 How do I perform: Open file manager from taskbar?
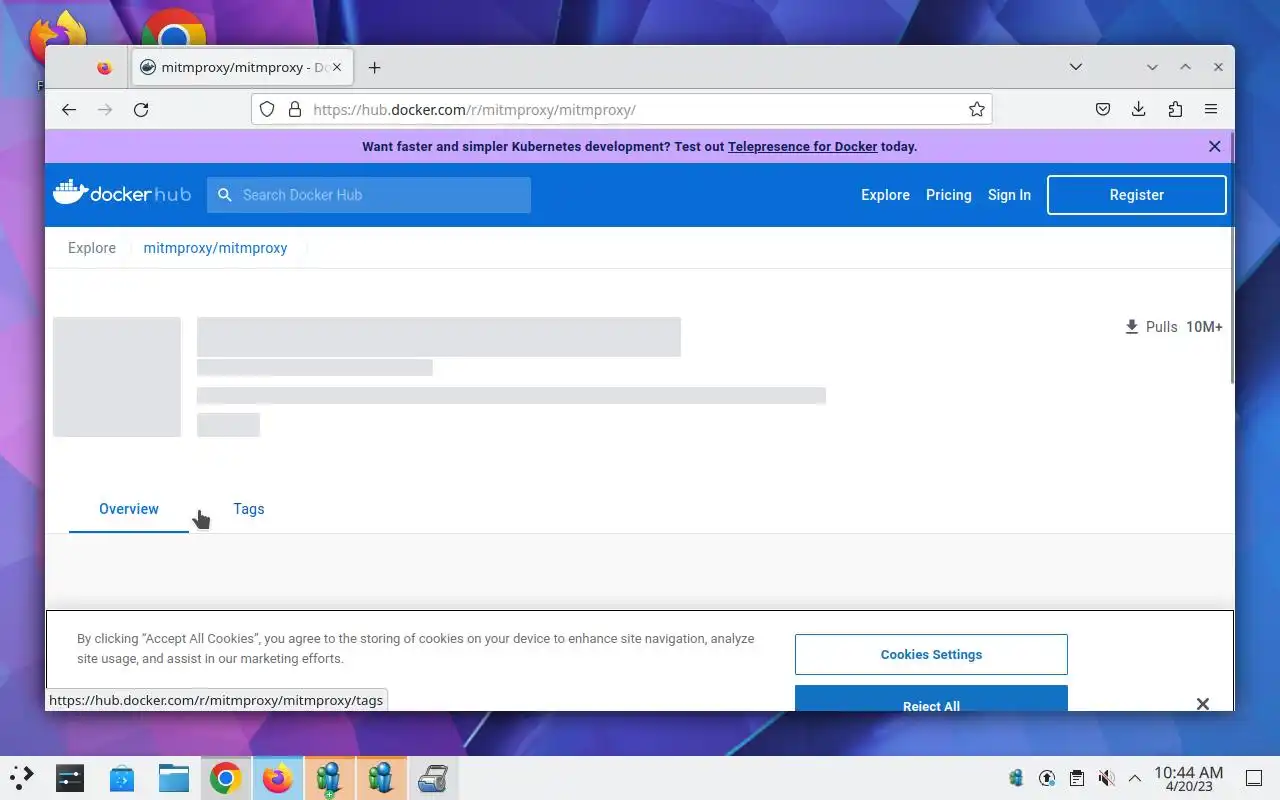tap(174, 777)
